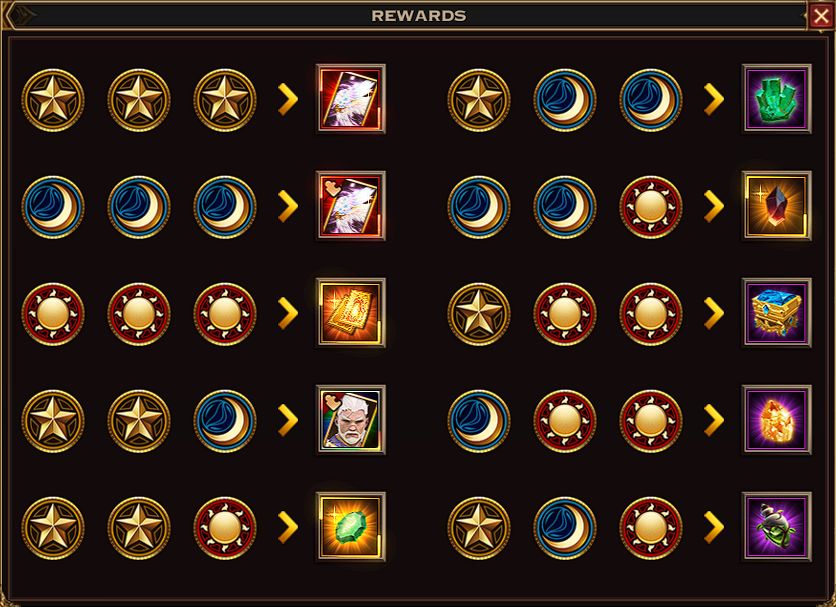Select the golden cards reward icon

click(350, 313)
